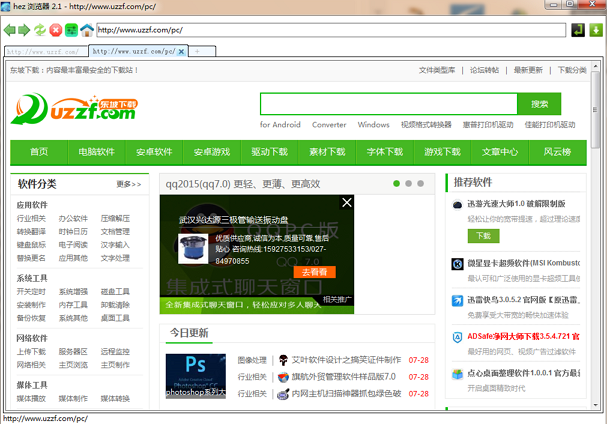Open the 文章中心 navigation item
The height and width of the screenshot is (424, 607).
[x=500, y=152]
